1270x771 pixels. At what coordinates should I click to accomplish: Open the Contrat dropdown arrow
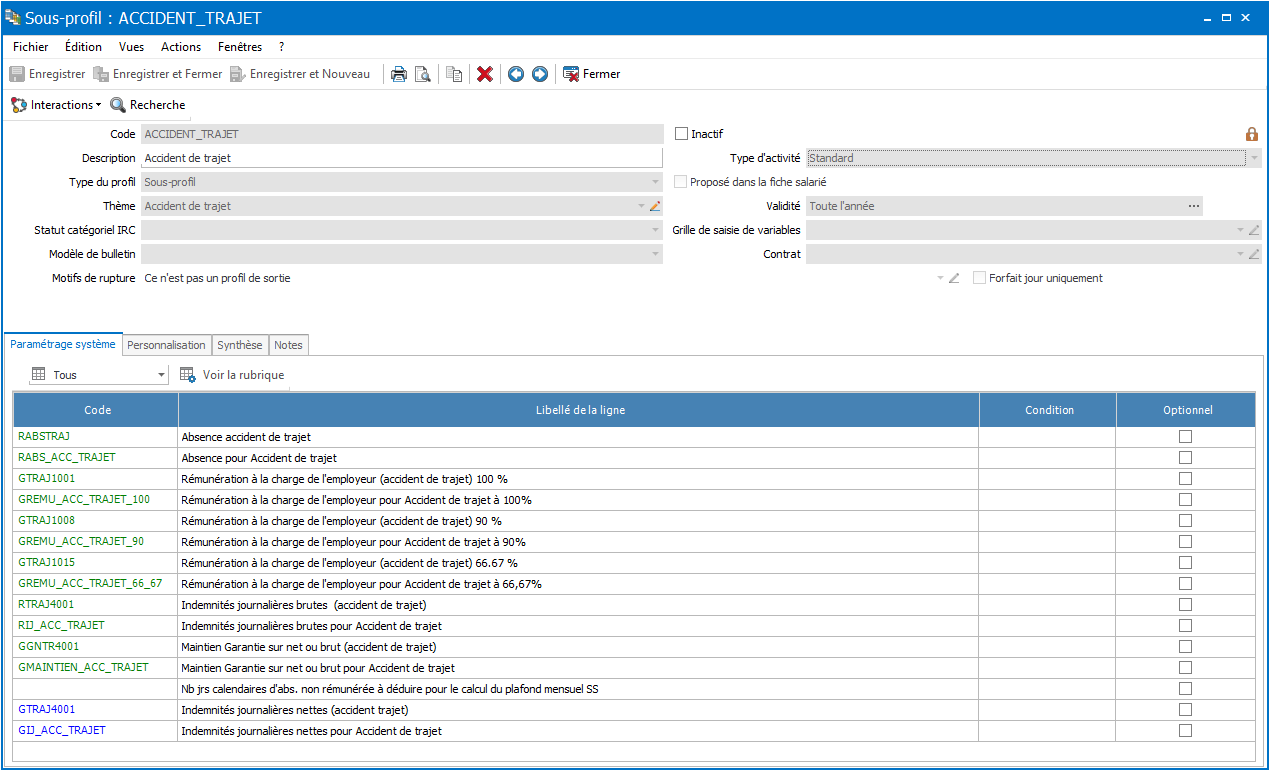(x=1240, y=254)
